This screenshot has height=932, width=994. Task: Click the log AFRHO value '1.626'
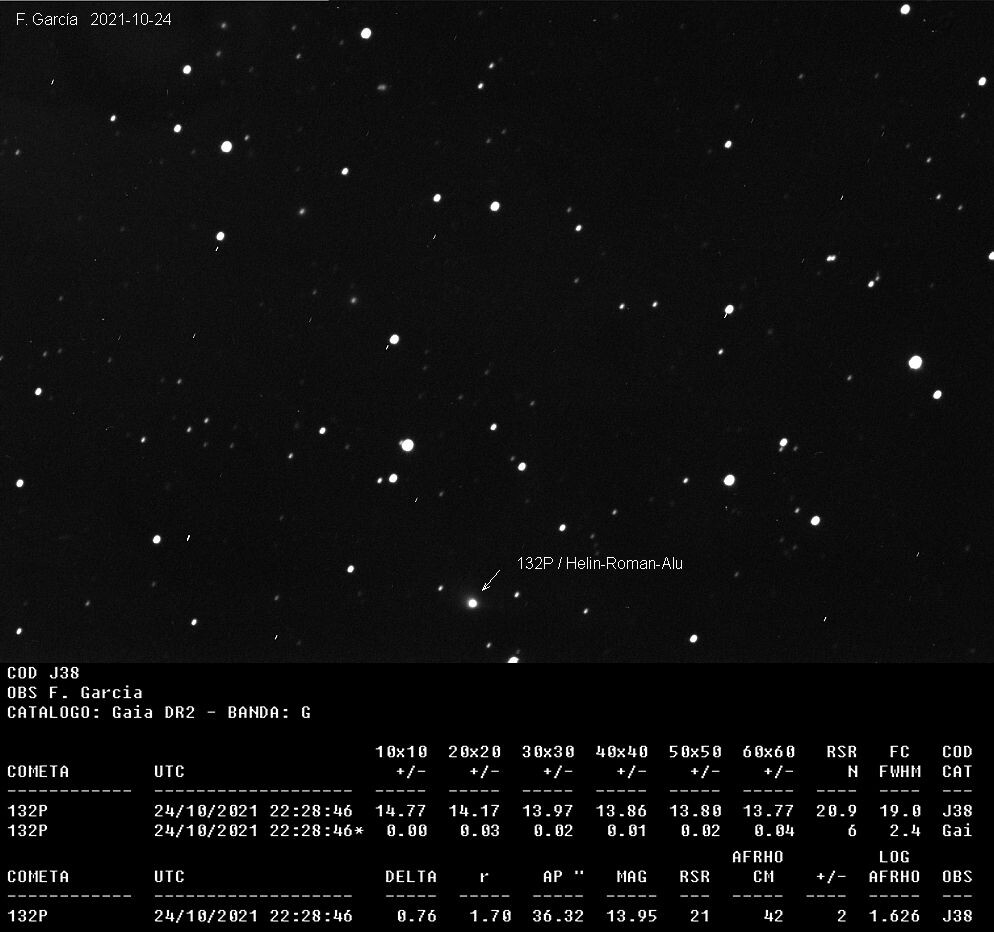click(894, 916)
